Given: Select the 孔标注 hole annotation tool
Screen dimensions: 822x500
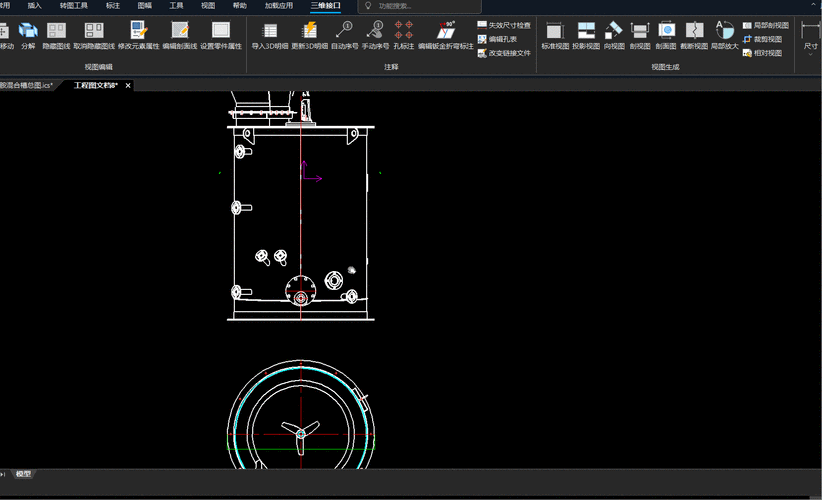Looking at the screenshot, I should click(403, 31).
